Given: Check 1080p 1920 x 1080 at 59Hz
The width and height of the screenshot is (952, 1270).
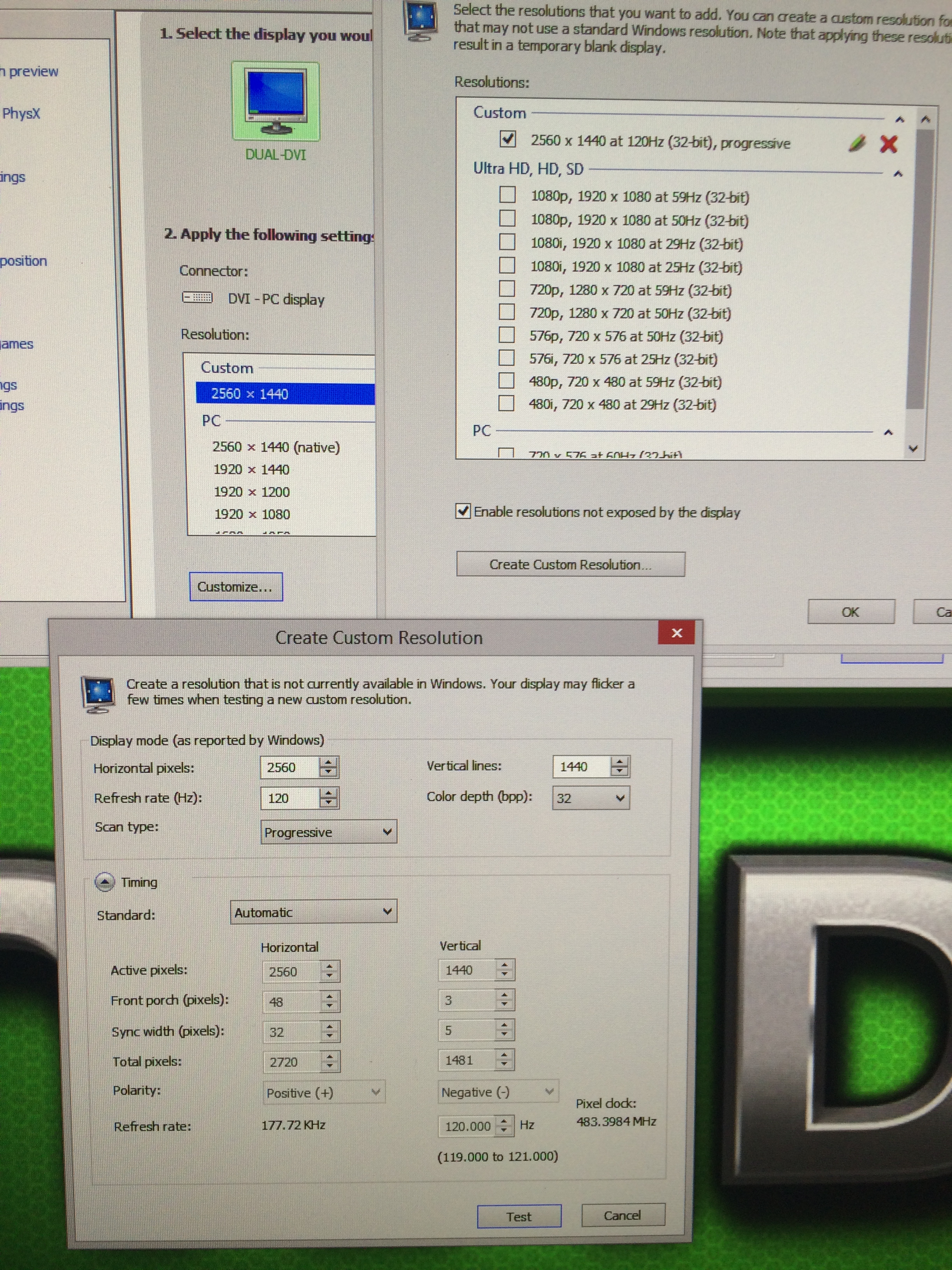Looking at the screenshot, I should click(507, 195).
